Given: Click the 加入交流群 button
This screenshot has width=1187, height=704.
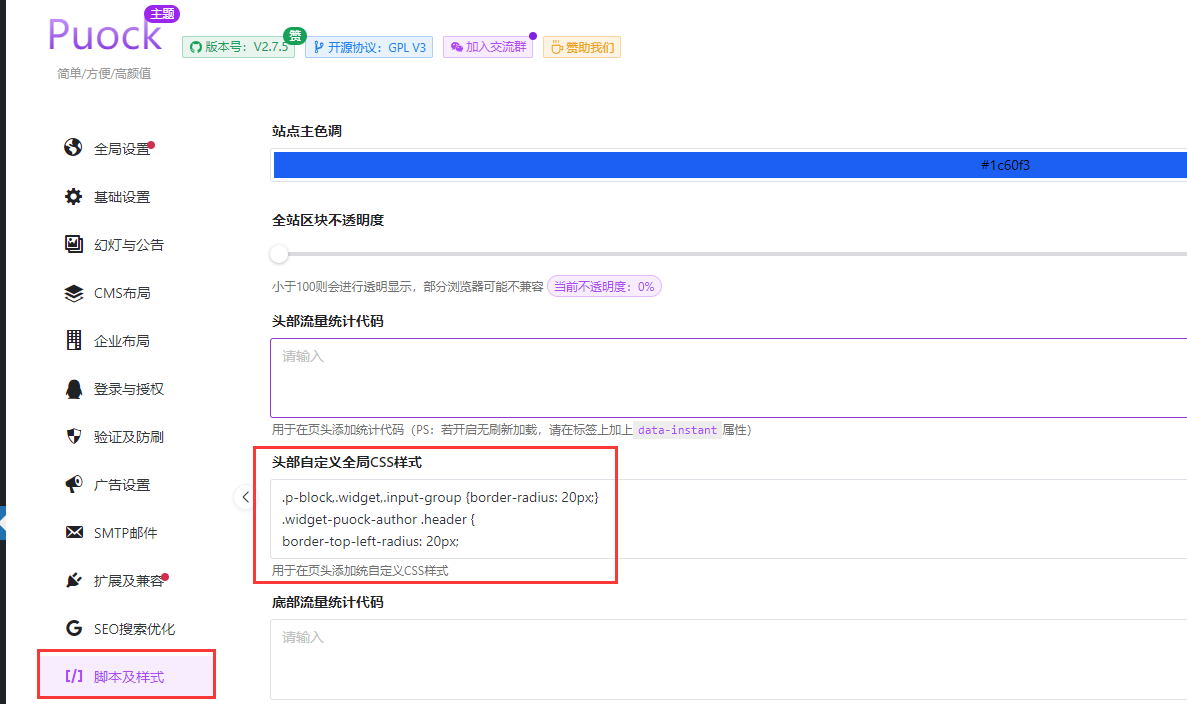Looking at the screenshot, I should click(488, 47).
